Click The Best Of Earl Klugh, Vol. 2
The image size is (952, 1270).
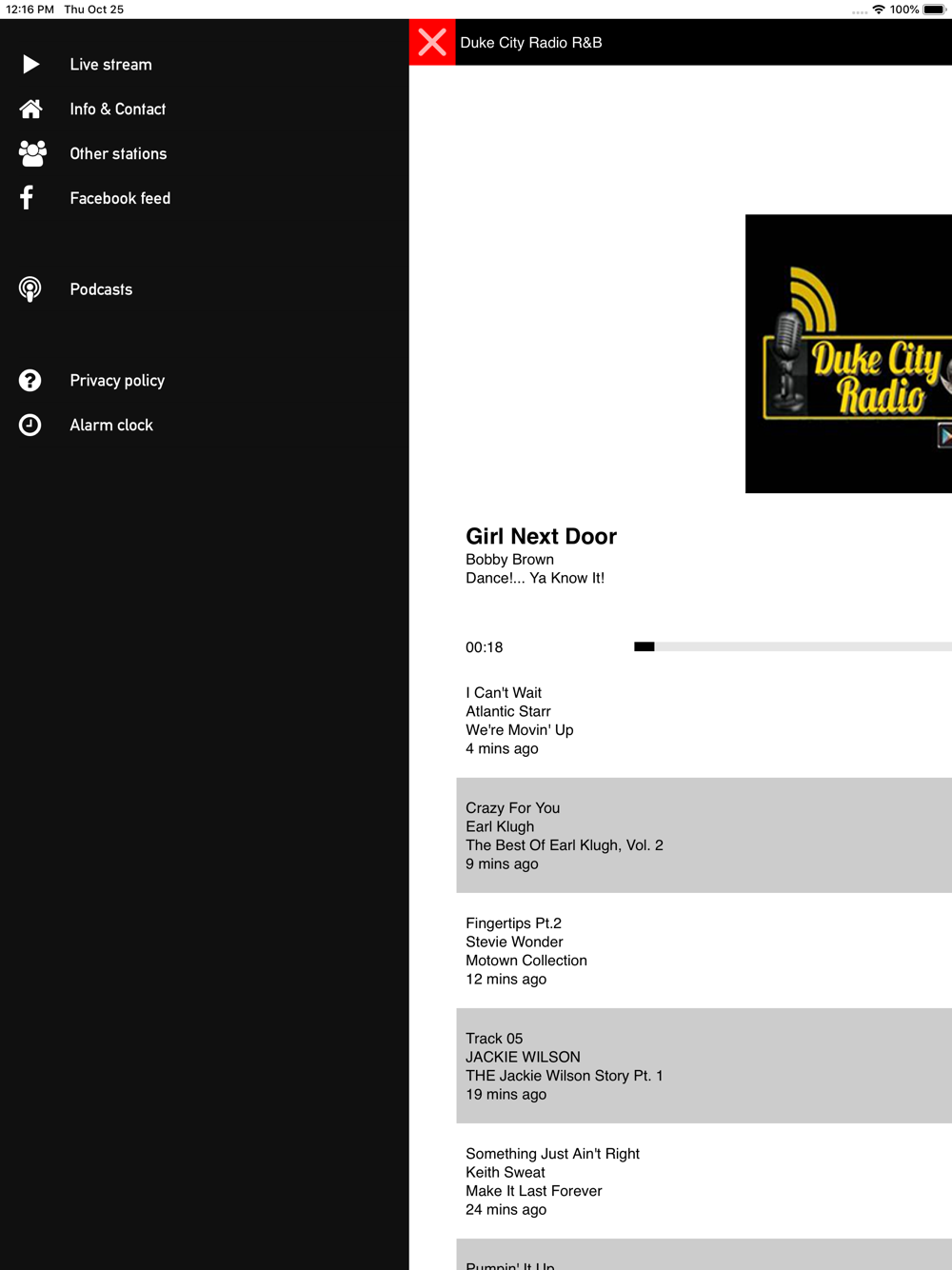click(x=565, y=845)
